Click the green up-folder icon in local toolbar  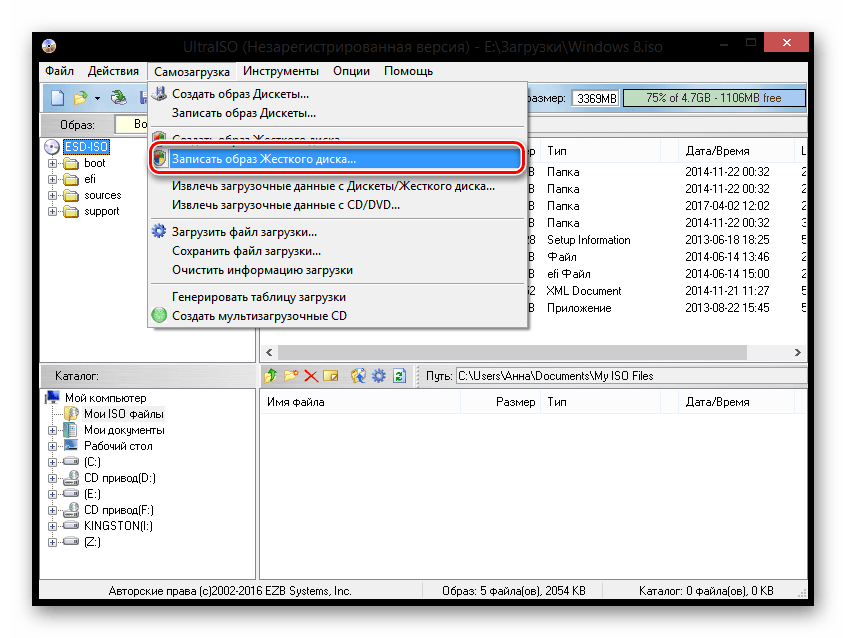coord(270,376)
